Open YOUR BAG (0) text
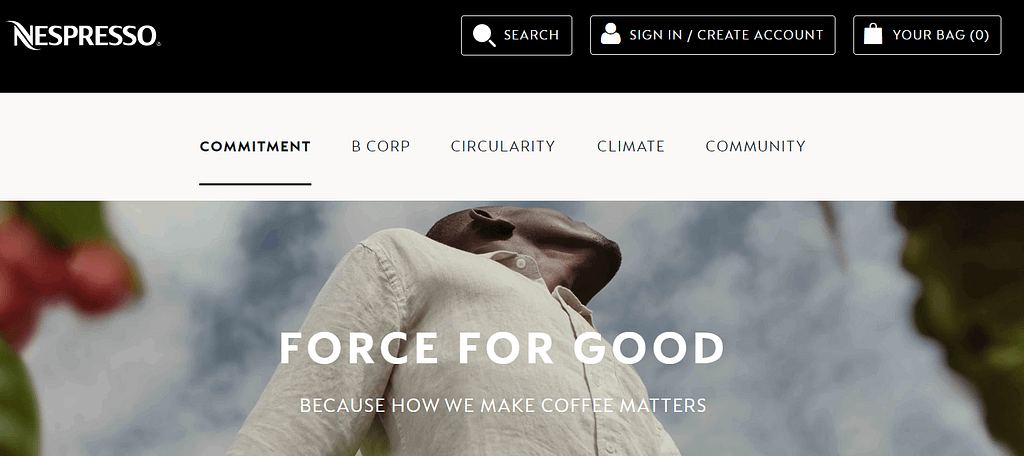 coord(940,35)
